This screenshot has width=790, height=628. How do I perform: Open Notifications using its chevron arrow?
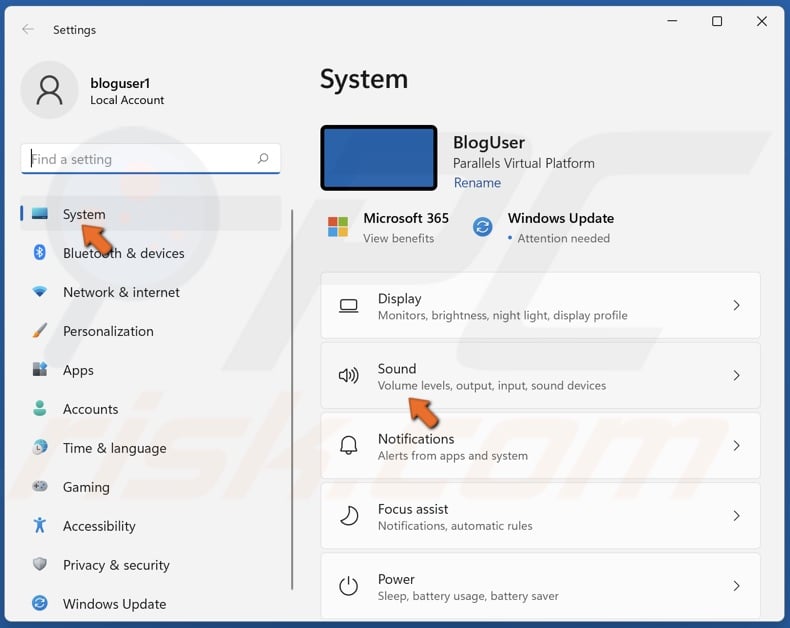click(737, 446)
